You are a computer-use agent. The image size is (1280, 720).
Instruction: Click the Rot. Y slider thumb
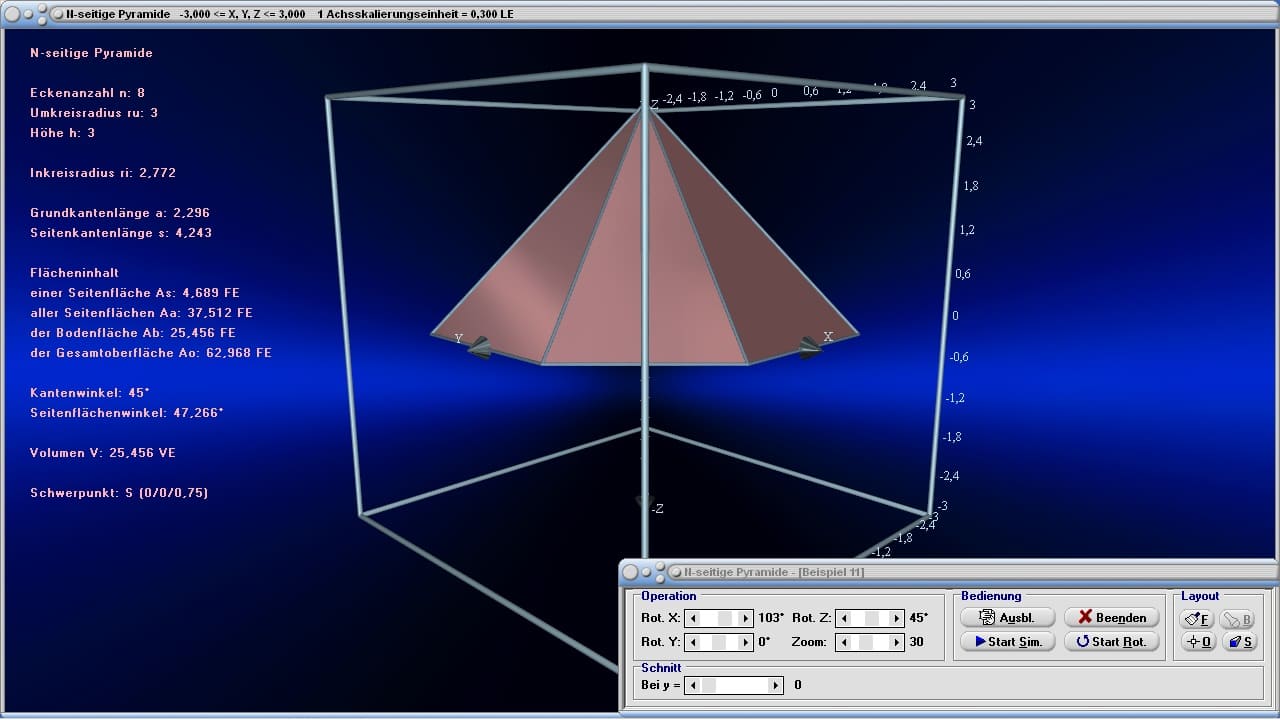click(718, 642)
